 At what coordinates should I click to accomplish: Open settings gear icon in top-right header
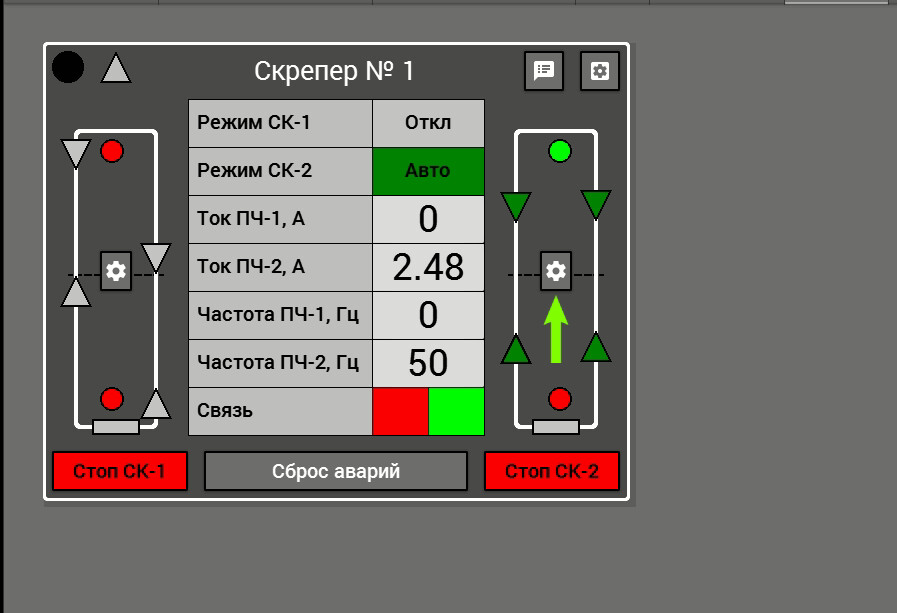click(600, 71)
